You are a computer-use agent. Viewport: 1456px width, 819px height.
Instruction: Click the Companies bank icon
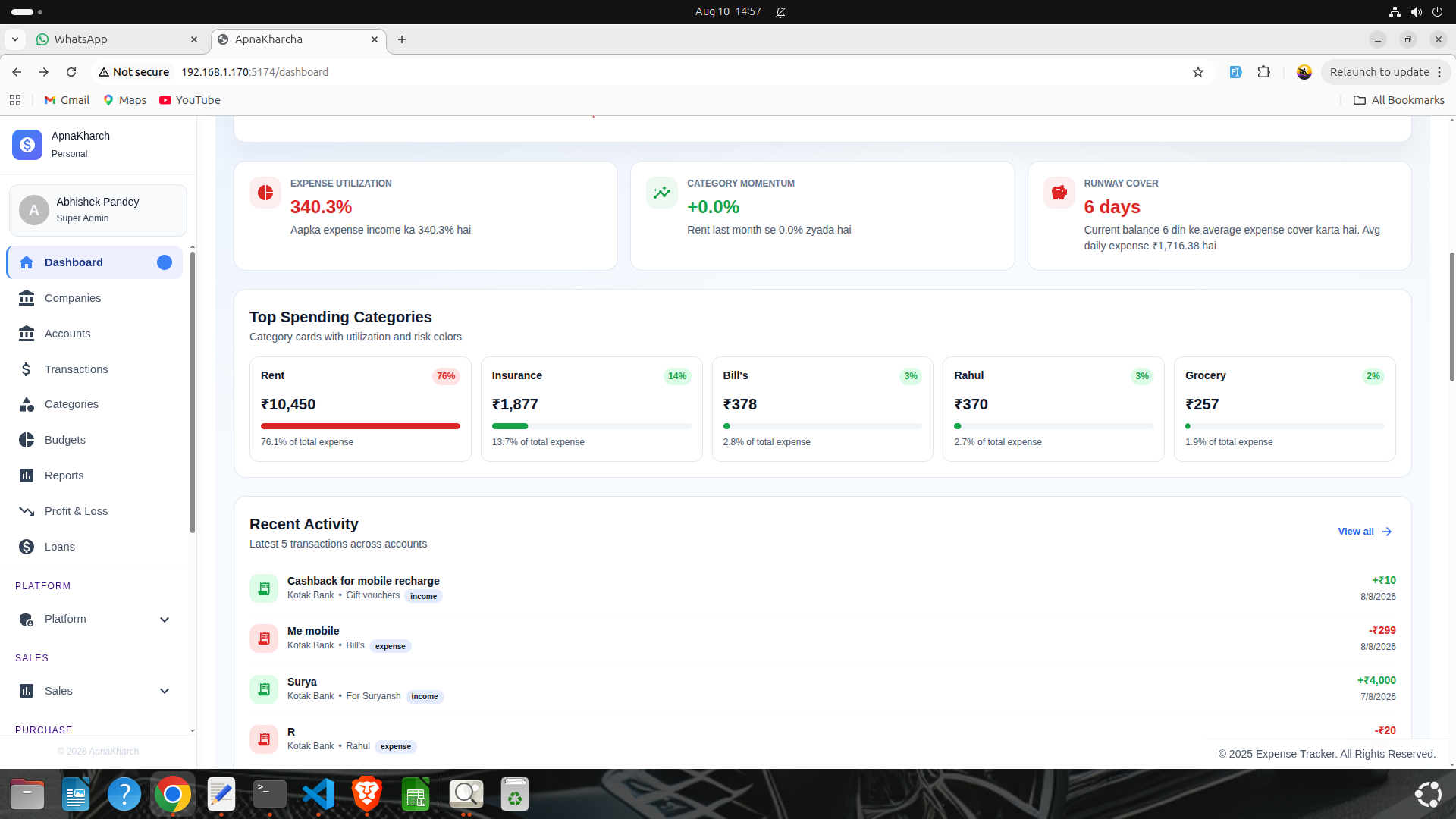[27, 298]
